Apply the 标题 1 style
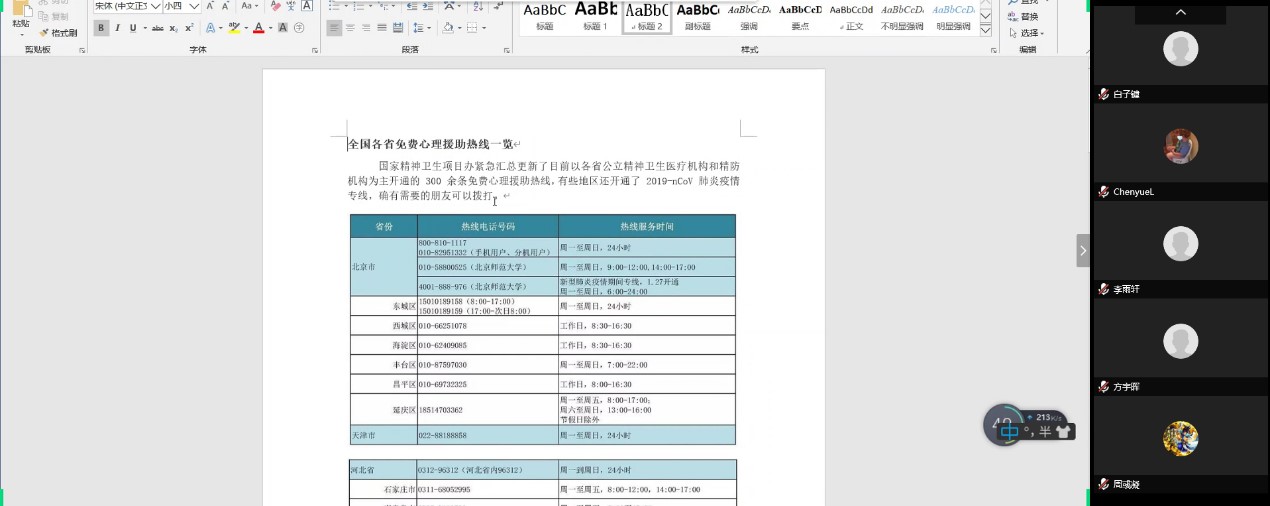The height and width of the screenshot is (506, 1270). coord(596,17)
